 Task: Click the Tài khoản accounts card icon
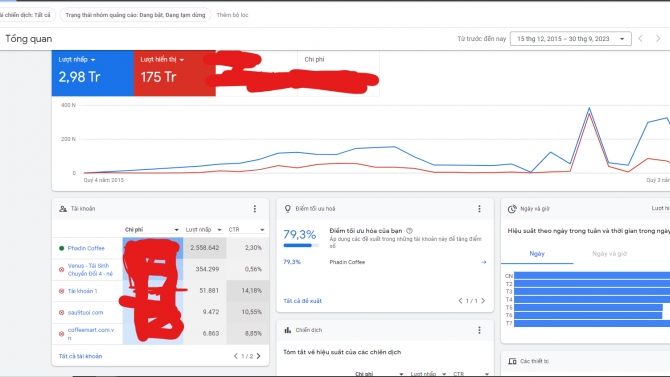pyautogui.click(x=63, y=209)
